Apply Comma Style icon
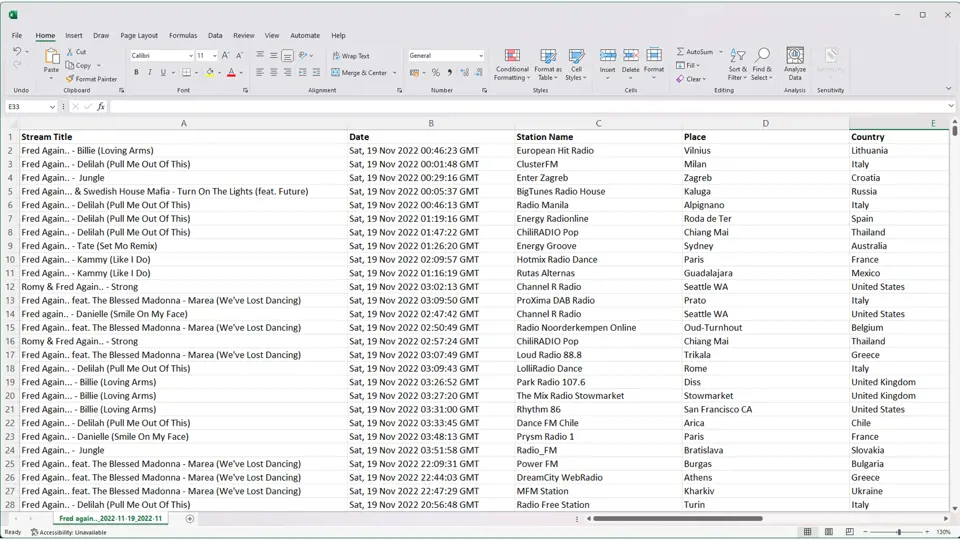The height and width of the screenshot is (540, 960). coord(449,73)
